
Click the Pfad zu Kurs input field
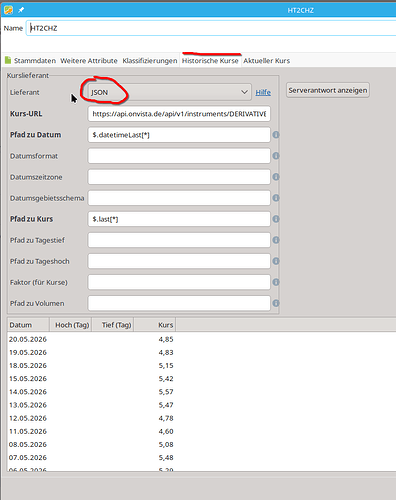179,219
